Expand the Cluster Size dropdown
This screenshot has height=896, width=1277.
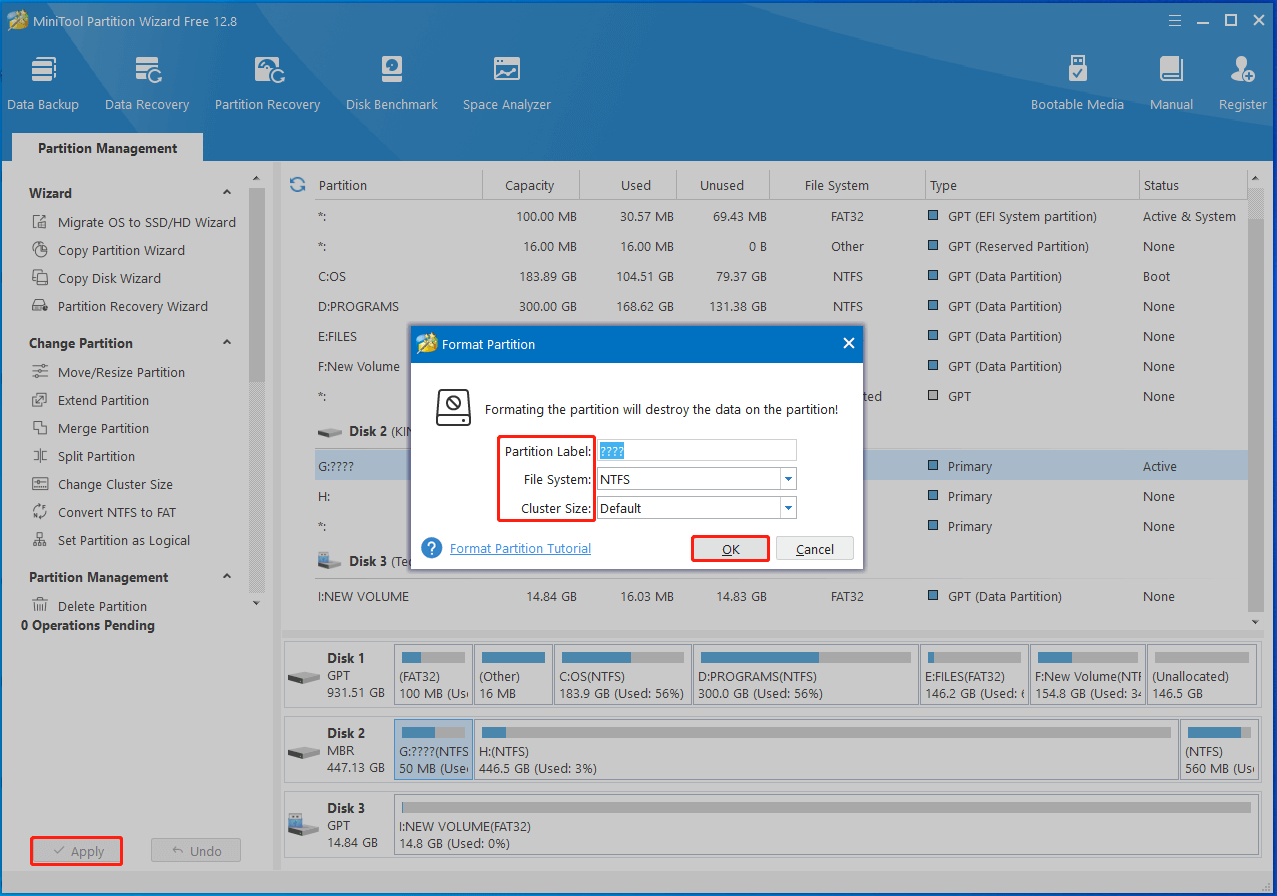[788, 508]
